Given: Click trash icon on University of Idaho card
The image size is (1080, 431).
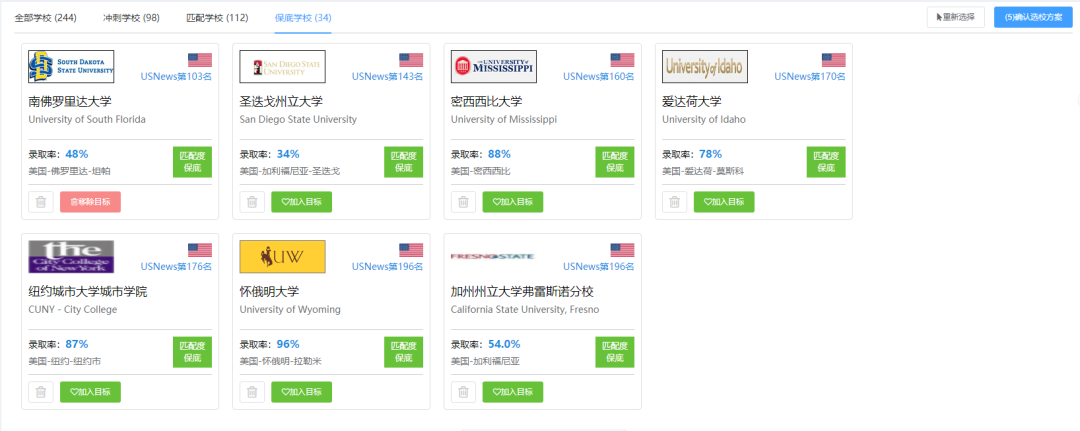Looking at the screenshot, I should point(675,202).
